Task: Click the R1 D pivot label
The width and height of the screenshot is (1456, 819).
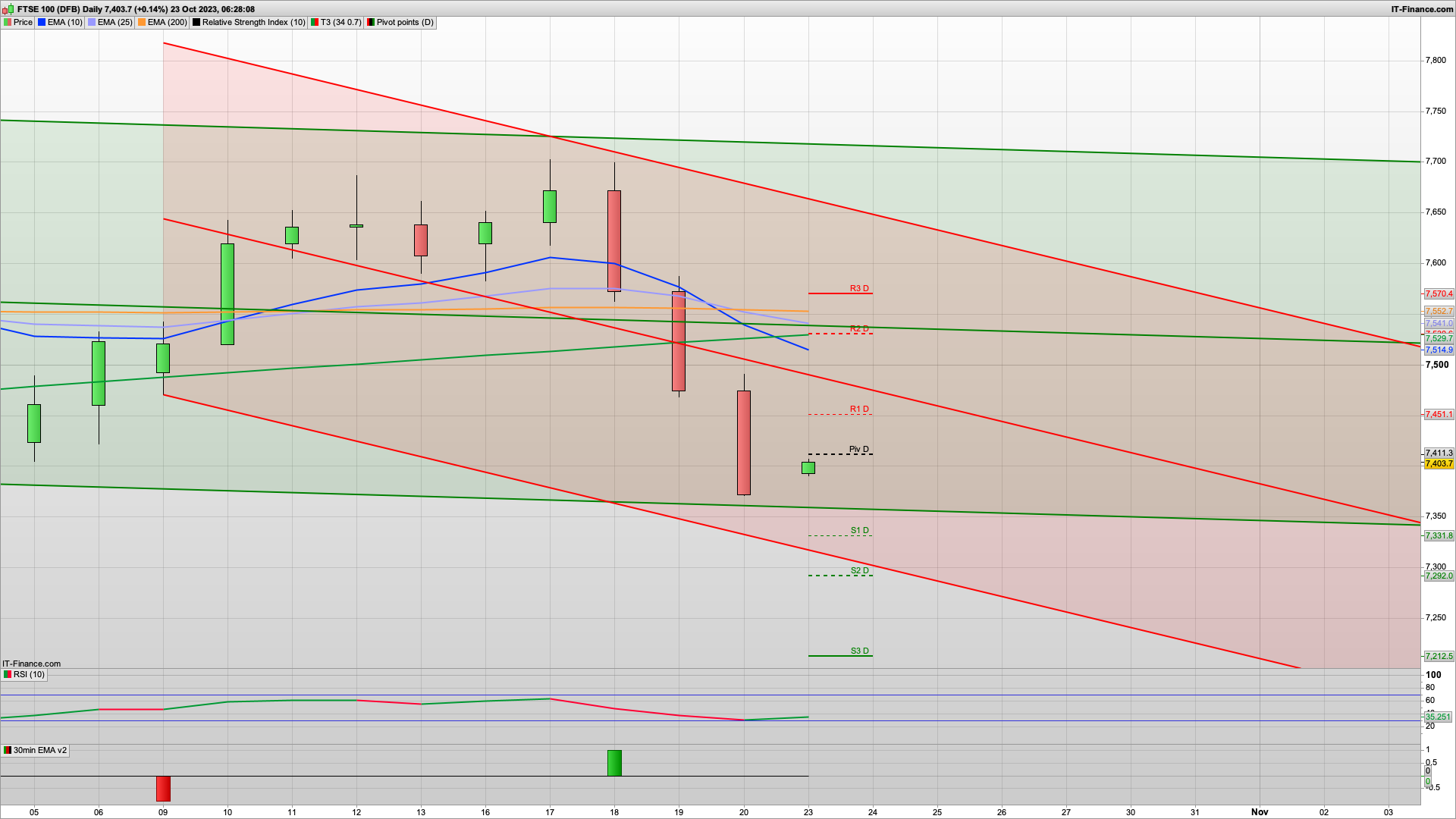Action: click(x=859, y=409)
